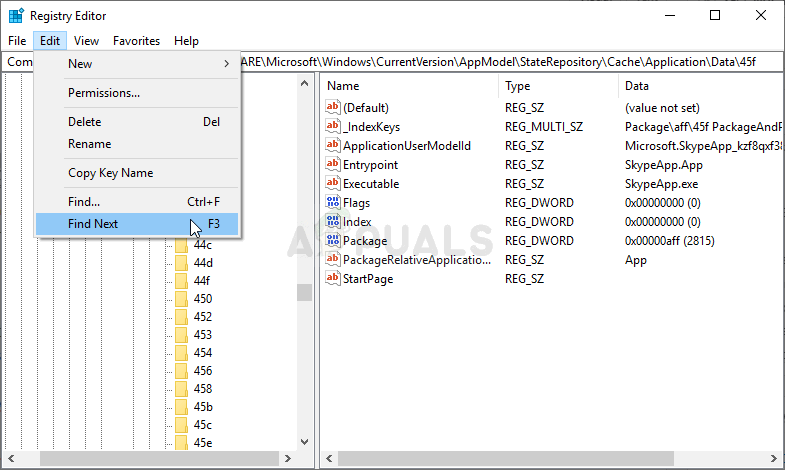Choose Copy Key Name
The image size is (785, 470).
point(137,173)
